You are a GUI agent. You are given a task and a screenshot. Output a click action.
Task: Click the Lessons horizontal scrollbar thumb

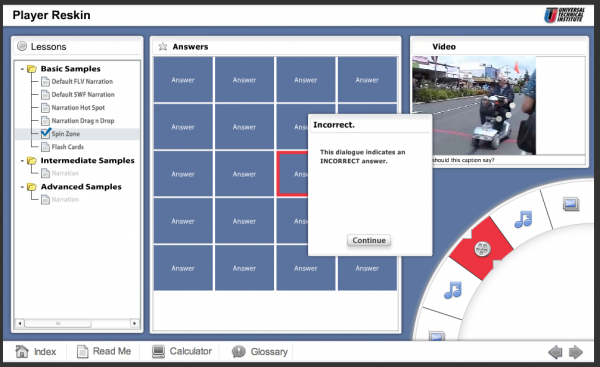(58, 323)
